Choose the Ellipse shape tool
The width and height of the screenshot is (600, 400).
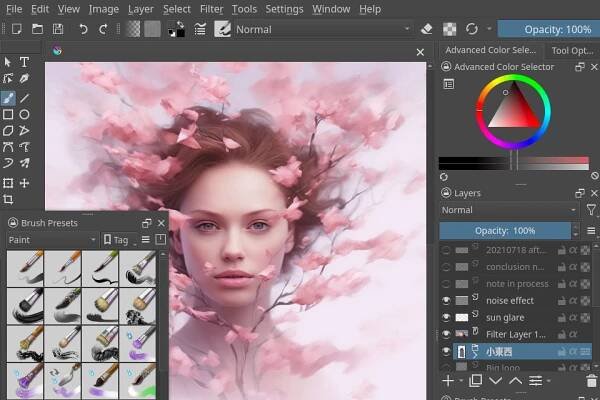[25, 114]
